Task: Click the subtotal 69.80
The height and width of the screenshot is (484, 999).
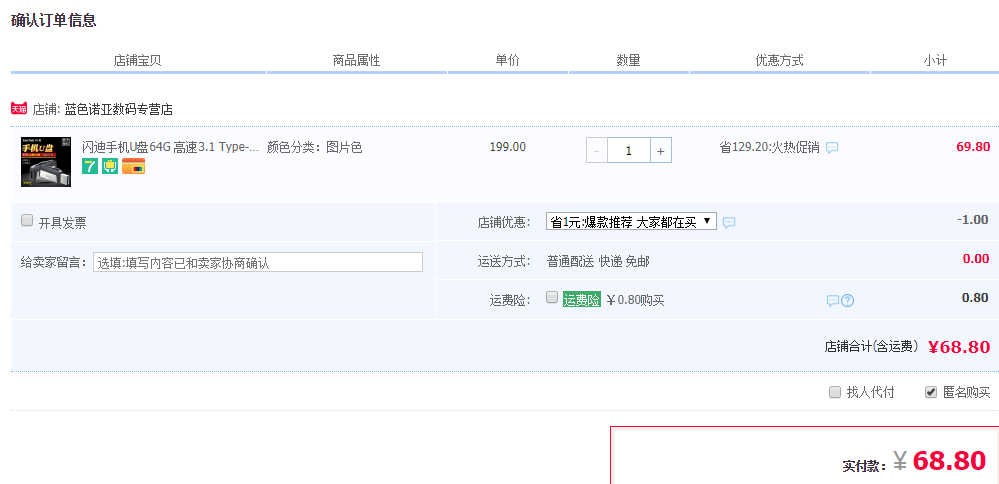Action: tap(973, 147)
